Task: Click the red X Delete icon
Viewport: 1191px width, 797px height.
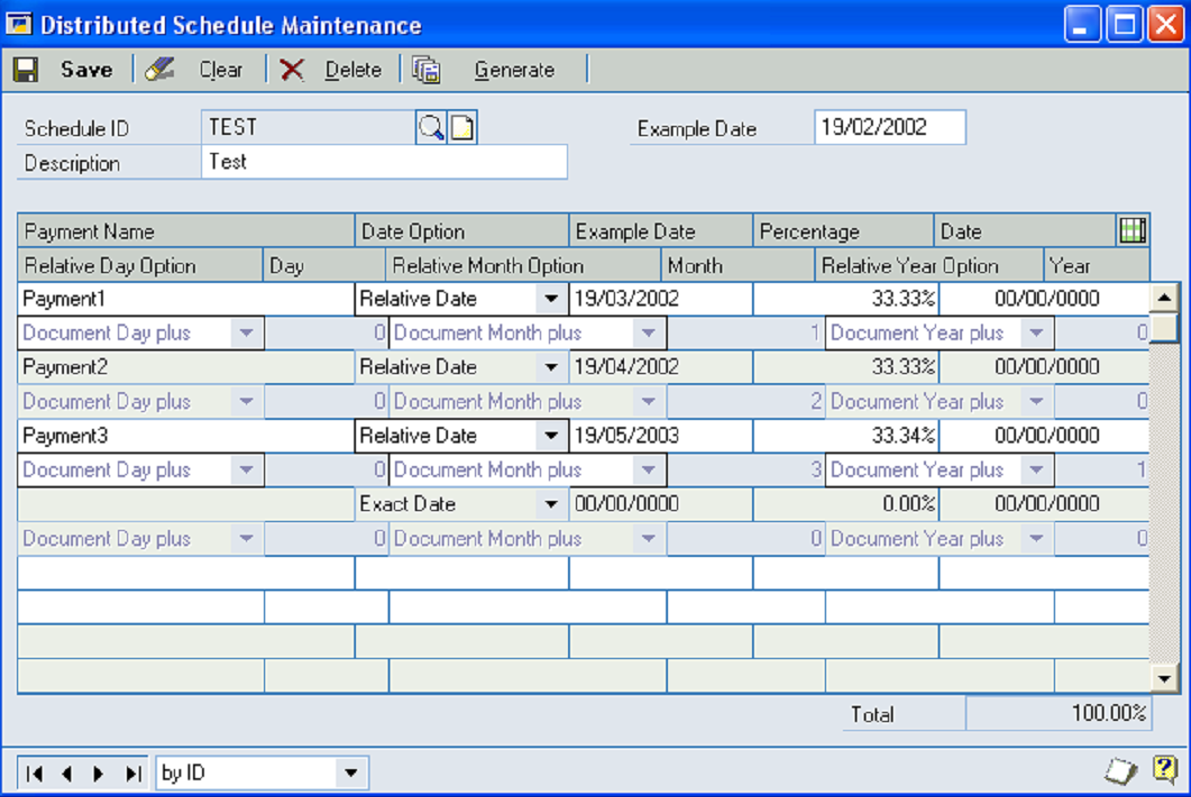Action: pos(292,69)
